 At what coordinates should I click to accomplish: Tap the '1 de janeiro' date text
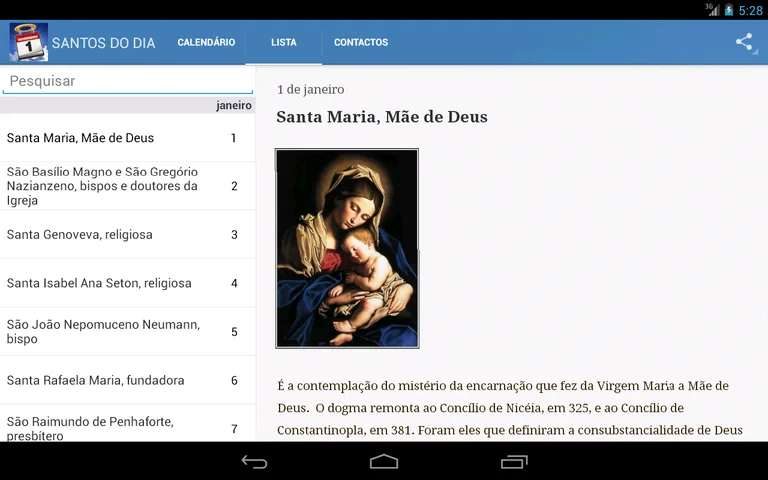(x=311, y=90)
